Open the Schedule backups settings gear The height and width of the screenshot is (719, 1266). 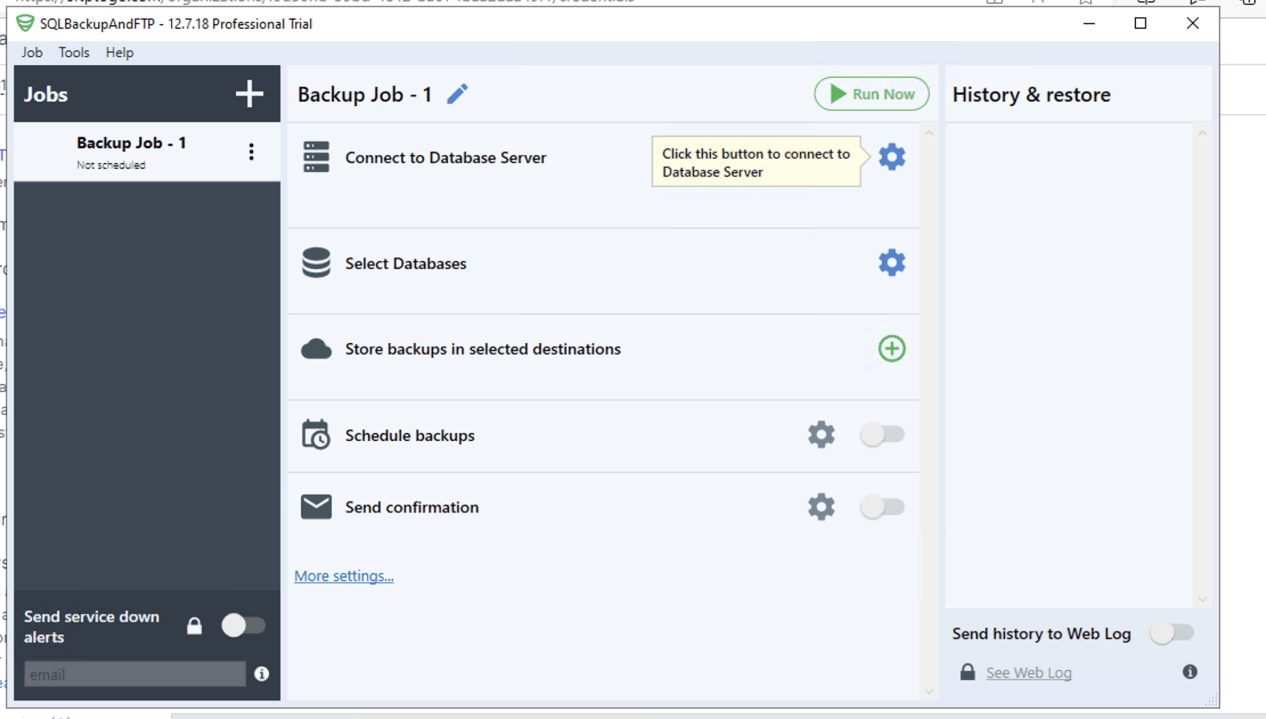(821, 434)
